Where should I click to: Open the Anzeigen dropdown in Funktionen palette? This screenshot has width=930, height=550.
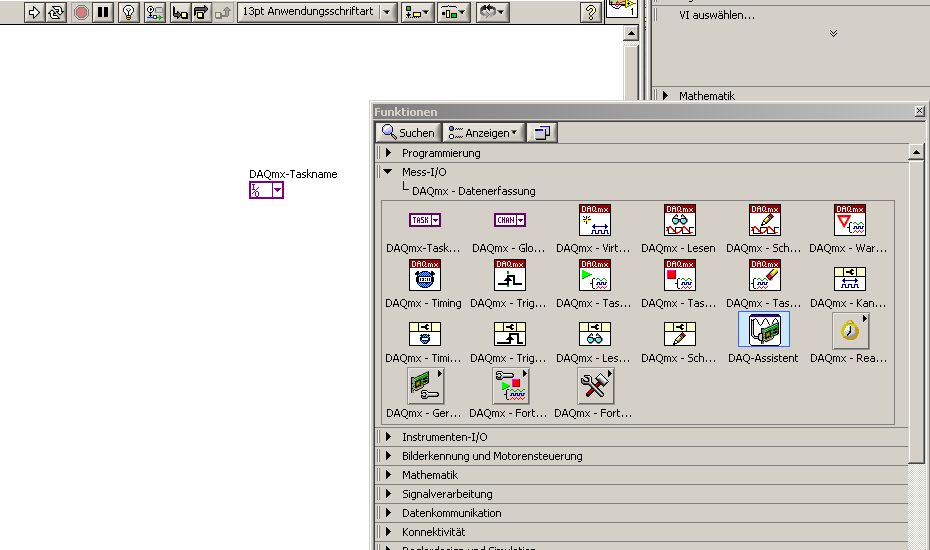[x=484, y=132]
